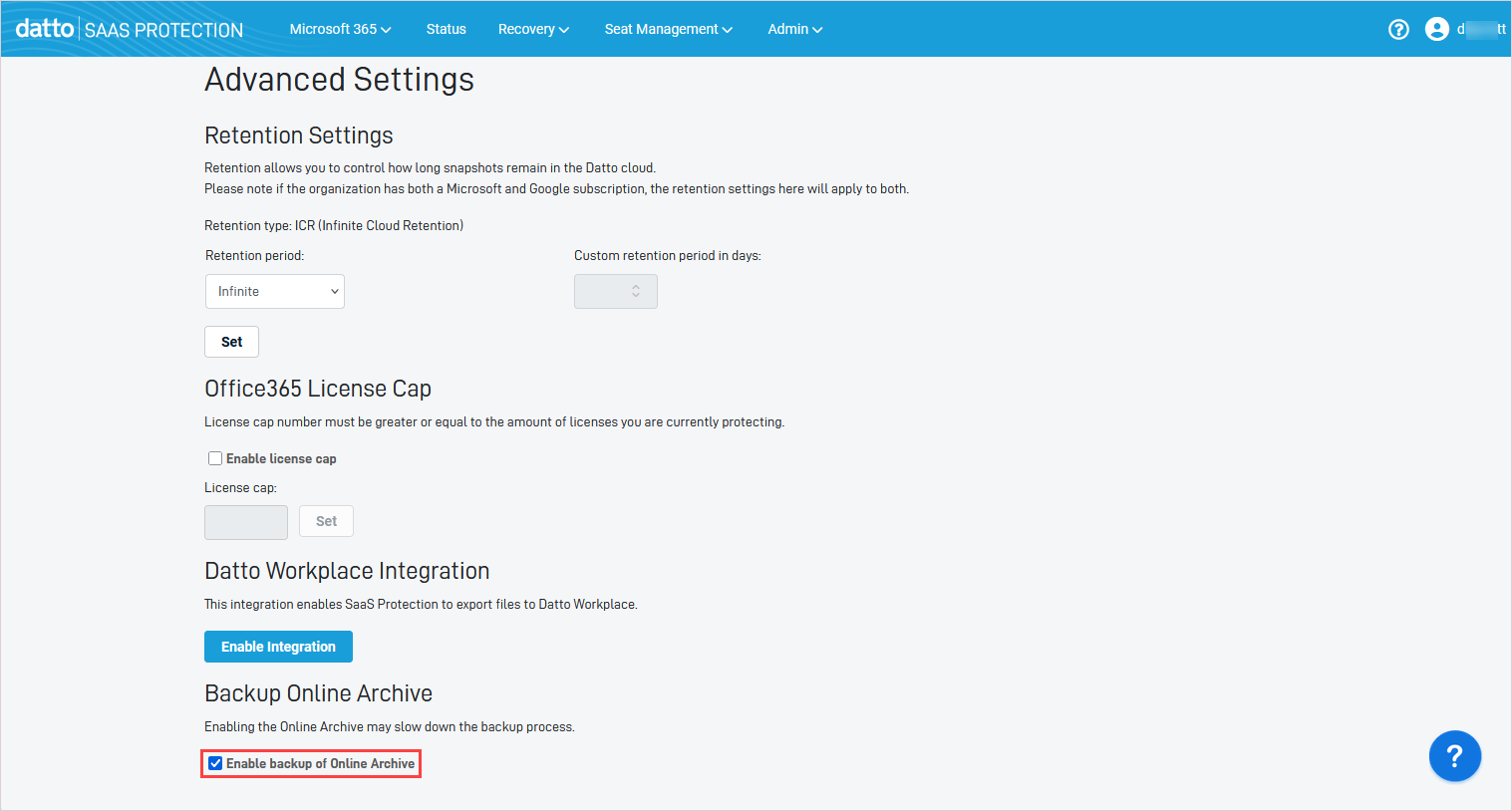Click Set button next to License cap

pyautogui.click(x=326, y=521)
